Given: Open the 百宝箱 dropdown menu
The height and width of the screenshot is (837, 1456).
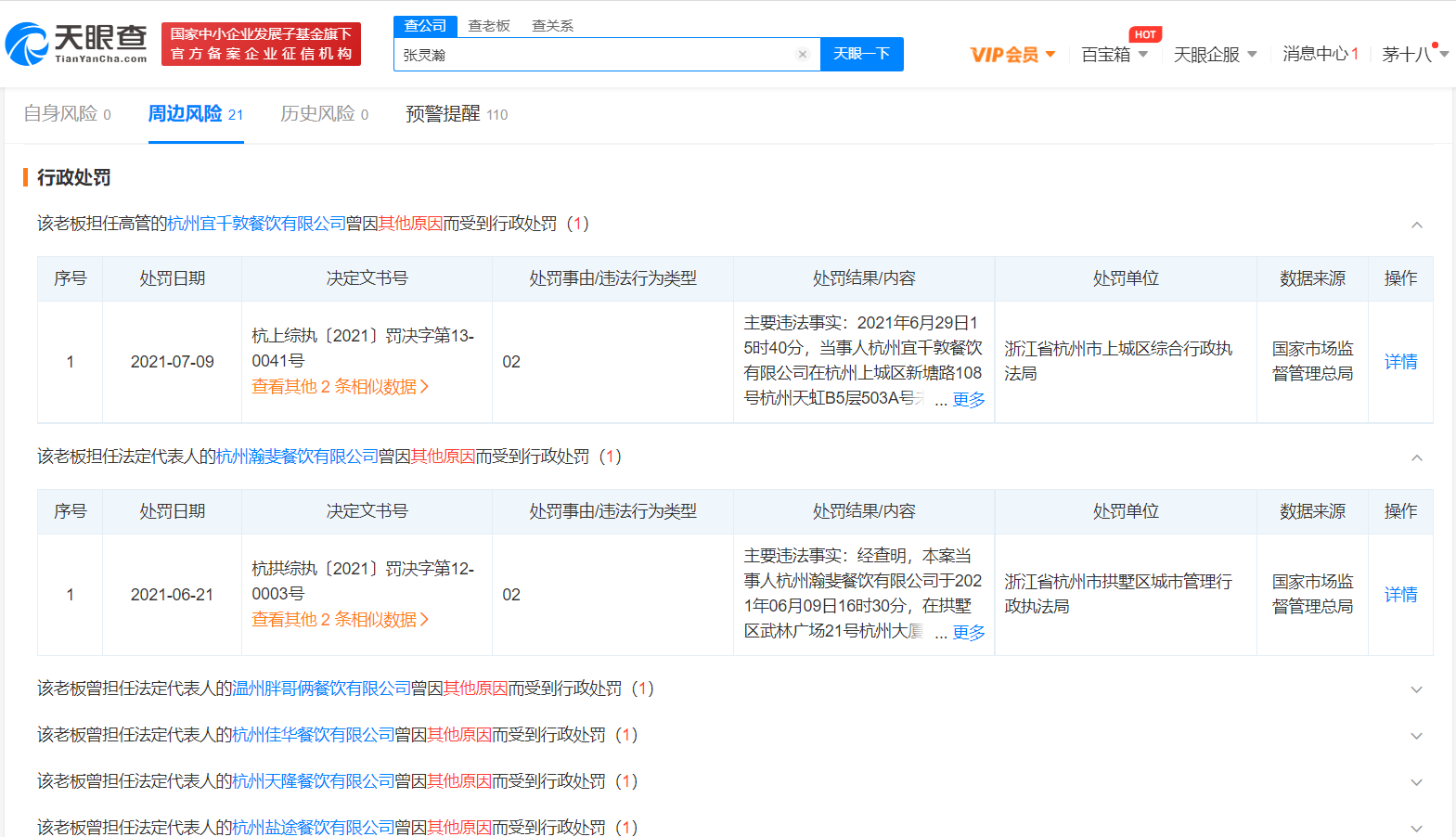Looking at the screenshot, I should tap(1115, 55).
